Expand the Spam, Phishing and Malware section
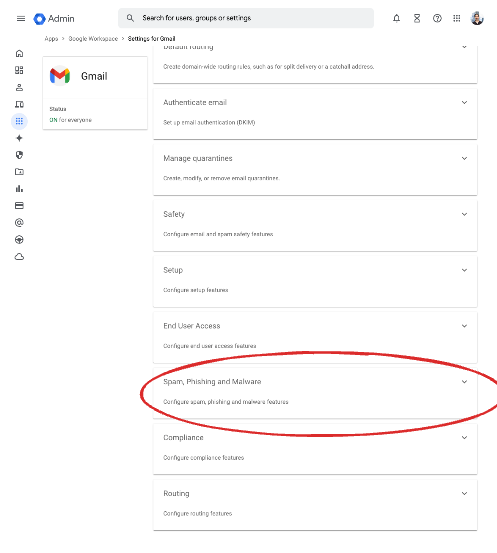The height and width of the screenshot is (553, 497). pyautogui.click(x=315, y=393)
